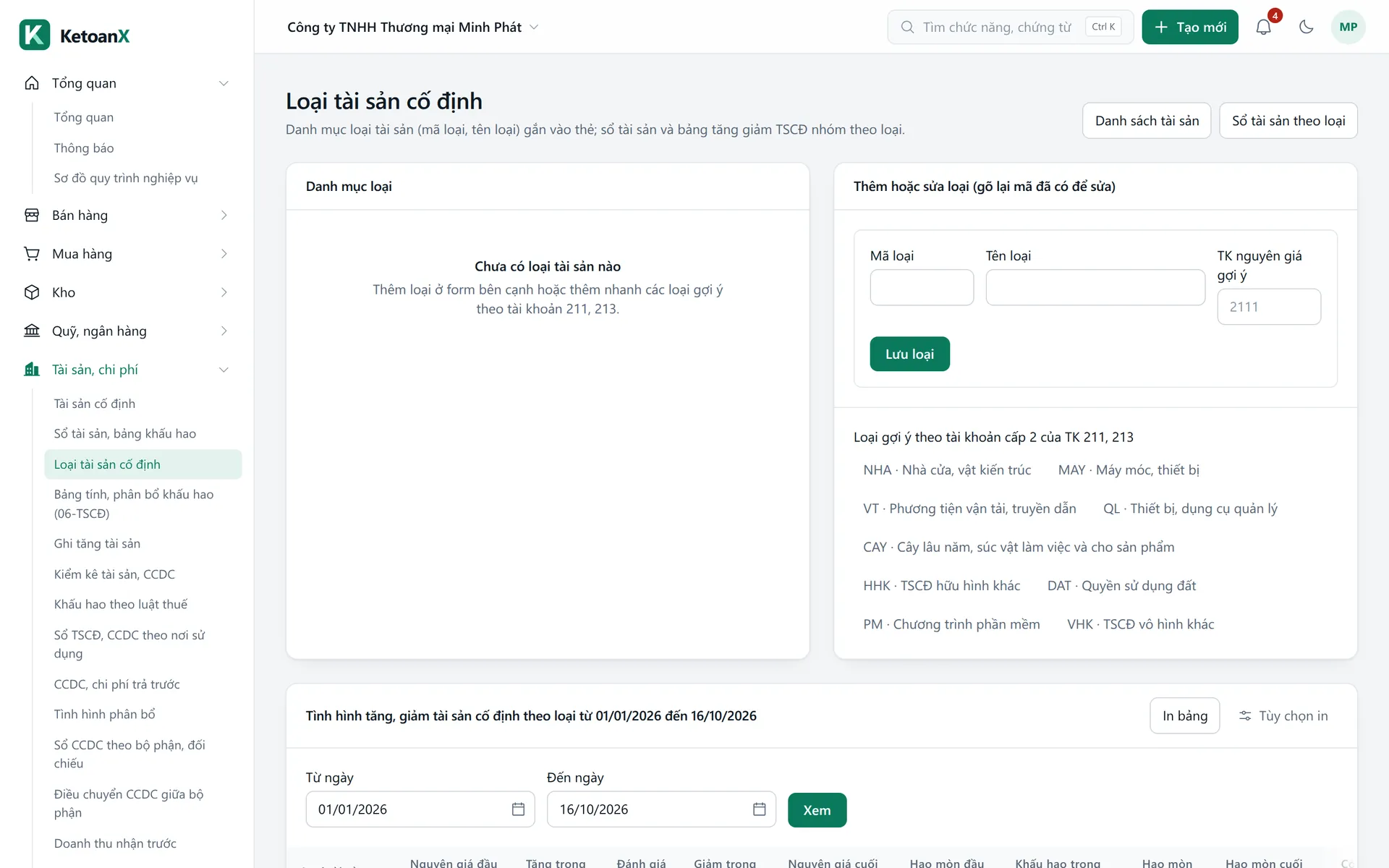This screenshot has width=1389, height=868.
Task: Focus the Tên loại input field
Action: pyautogui.click(x=1095, y=288)
